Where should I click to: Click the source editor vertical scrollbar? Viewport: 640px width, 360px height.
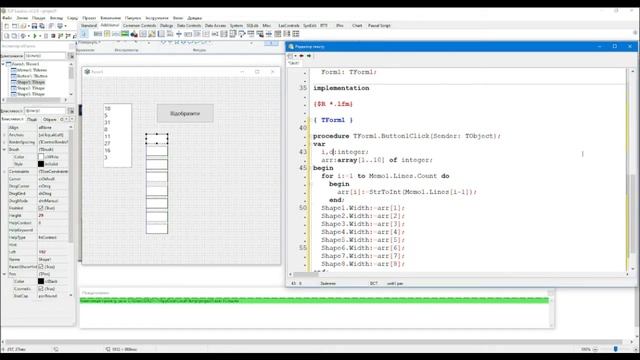click(x=632, y=169)
